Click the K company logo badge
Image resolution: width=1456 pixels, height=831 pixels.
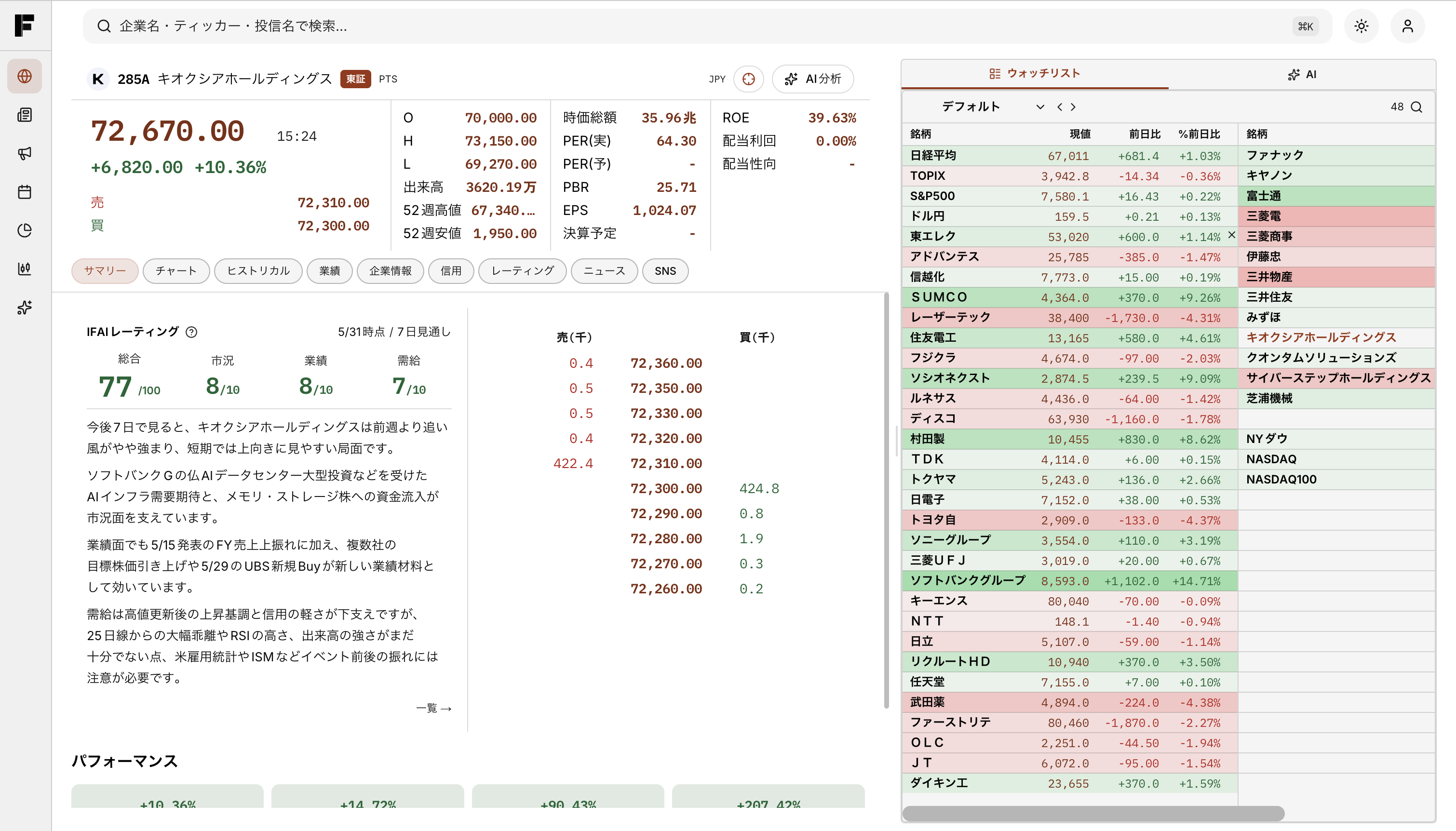coord(97,79)
